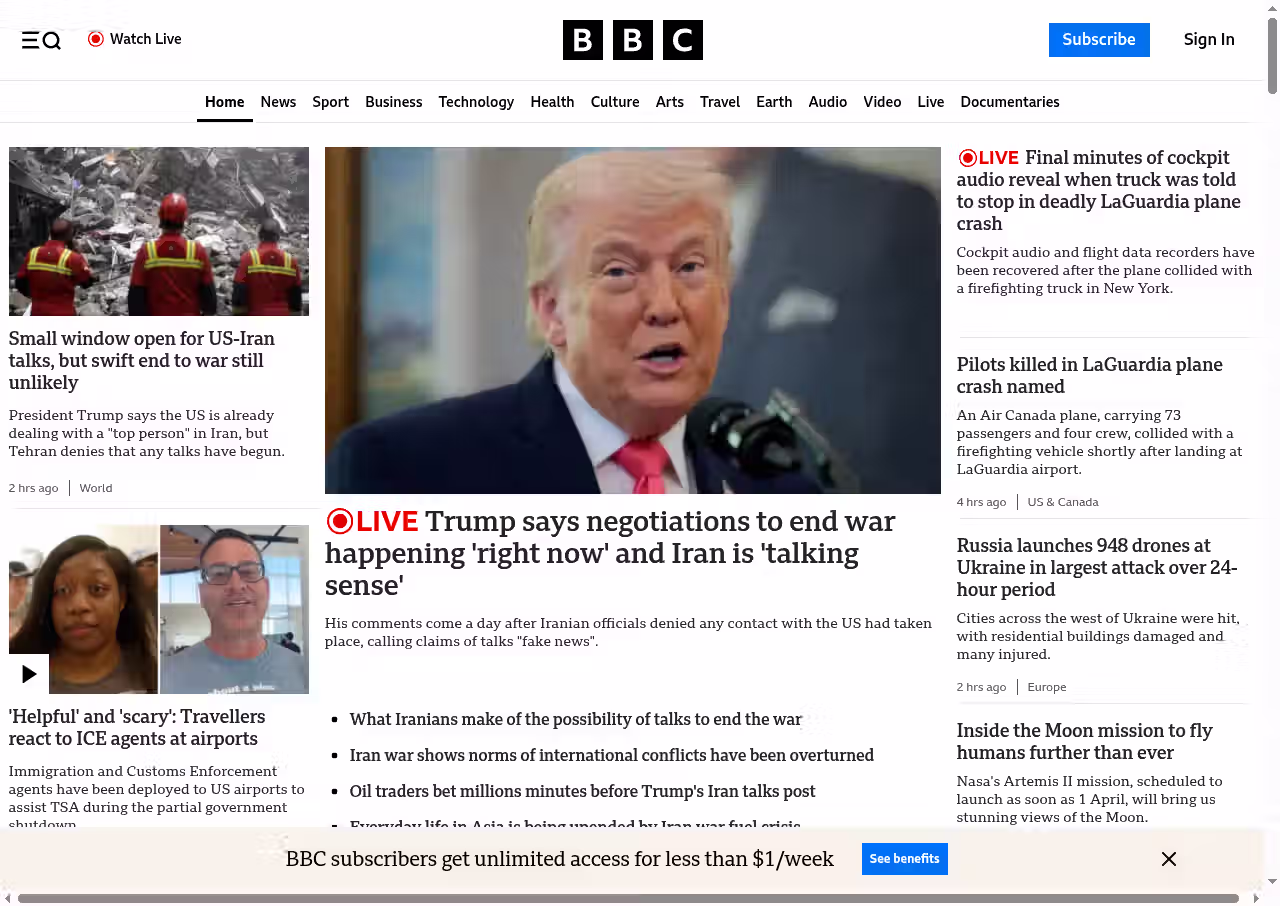Go to the Documentaries tab
Image resolution: width=1280 pixels, height=906 pixels.
point(1009,102)
